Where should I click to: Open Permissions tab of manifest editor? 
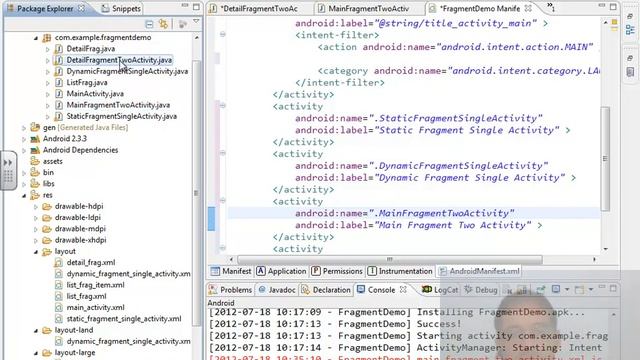point(337,271)
